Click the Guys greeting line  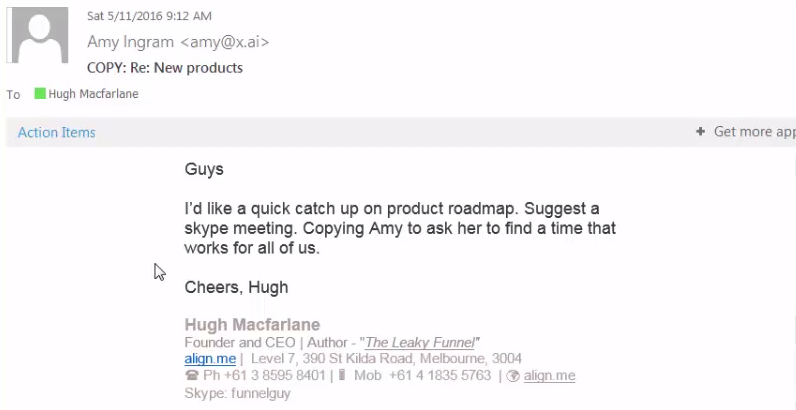(204, 169)
